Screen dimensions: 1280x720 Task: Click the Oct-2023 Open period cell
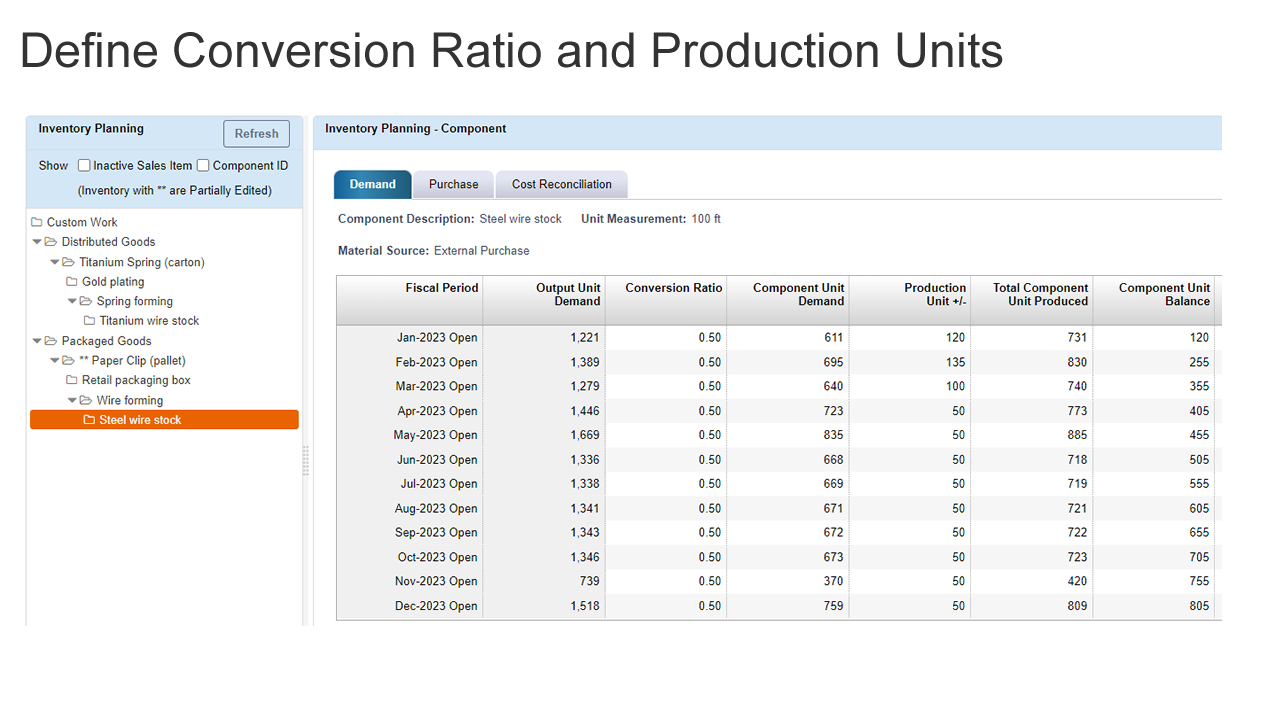click(x=409, y=557)
